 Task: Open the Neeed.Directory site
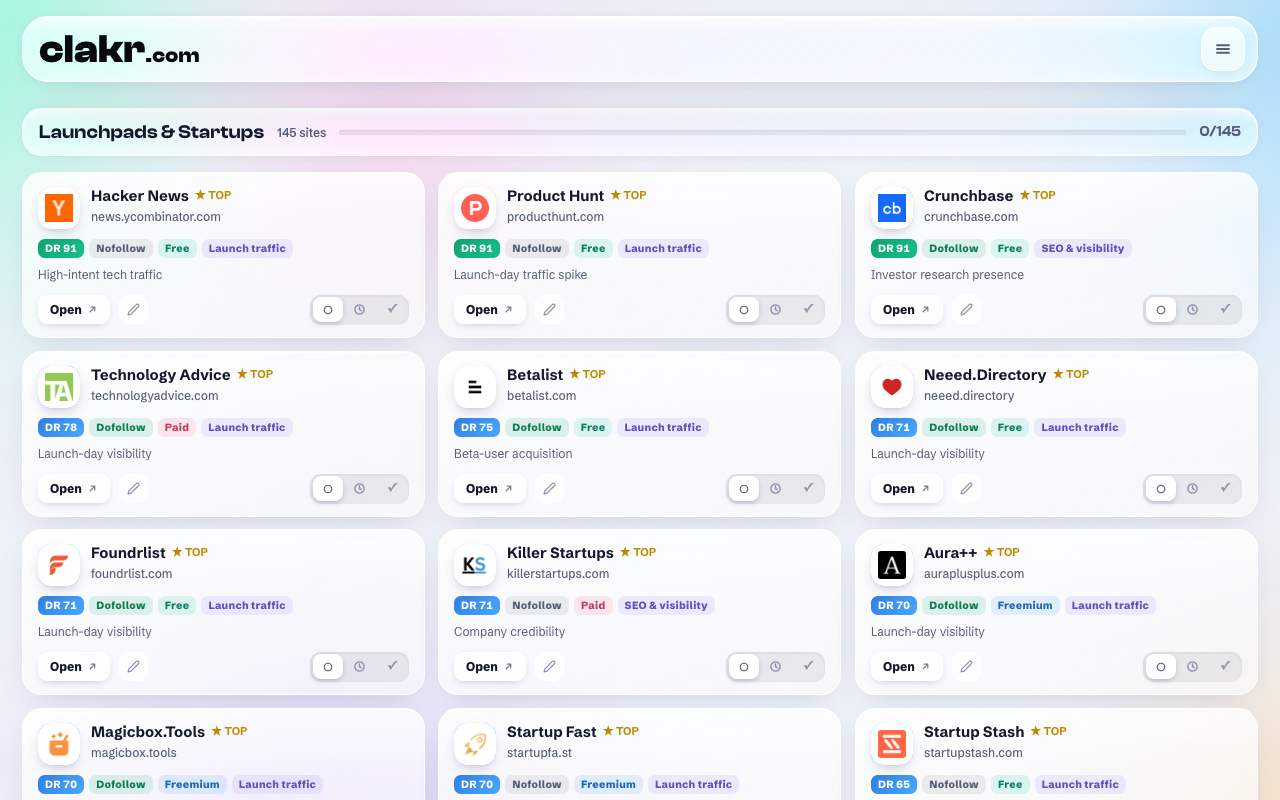coord(907,489)
